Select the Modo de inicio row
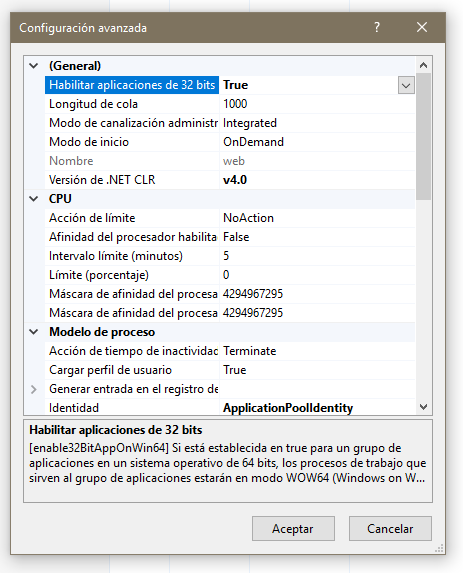 (230, 142)
